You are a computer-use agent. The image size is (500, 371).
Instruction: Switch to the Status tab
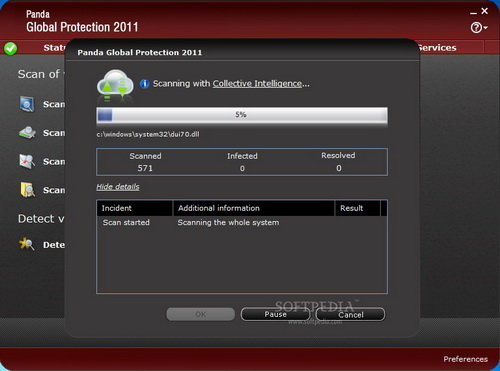point(54,48)
